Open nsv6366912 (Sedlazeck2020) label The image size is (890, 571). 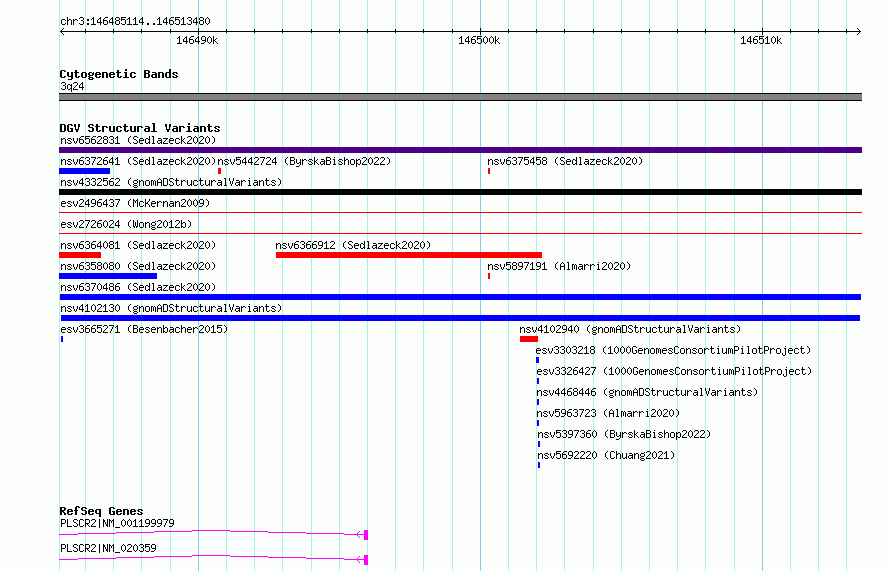tap(353, 245)
